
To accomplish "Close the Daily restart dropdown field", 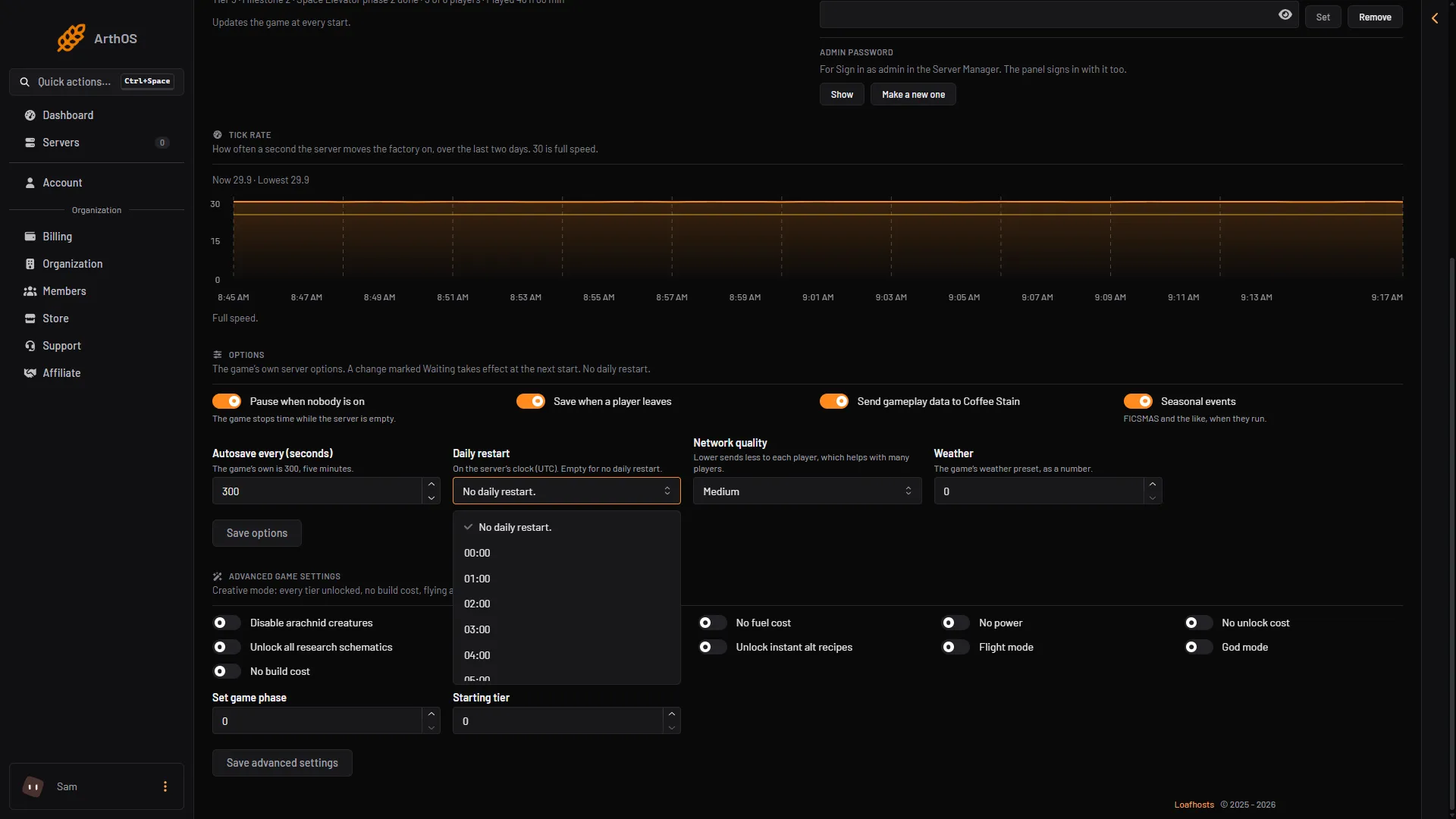I will [x=566, y=491].
